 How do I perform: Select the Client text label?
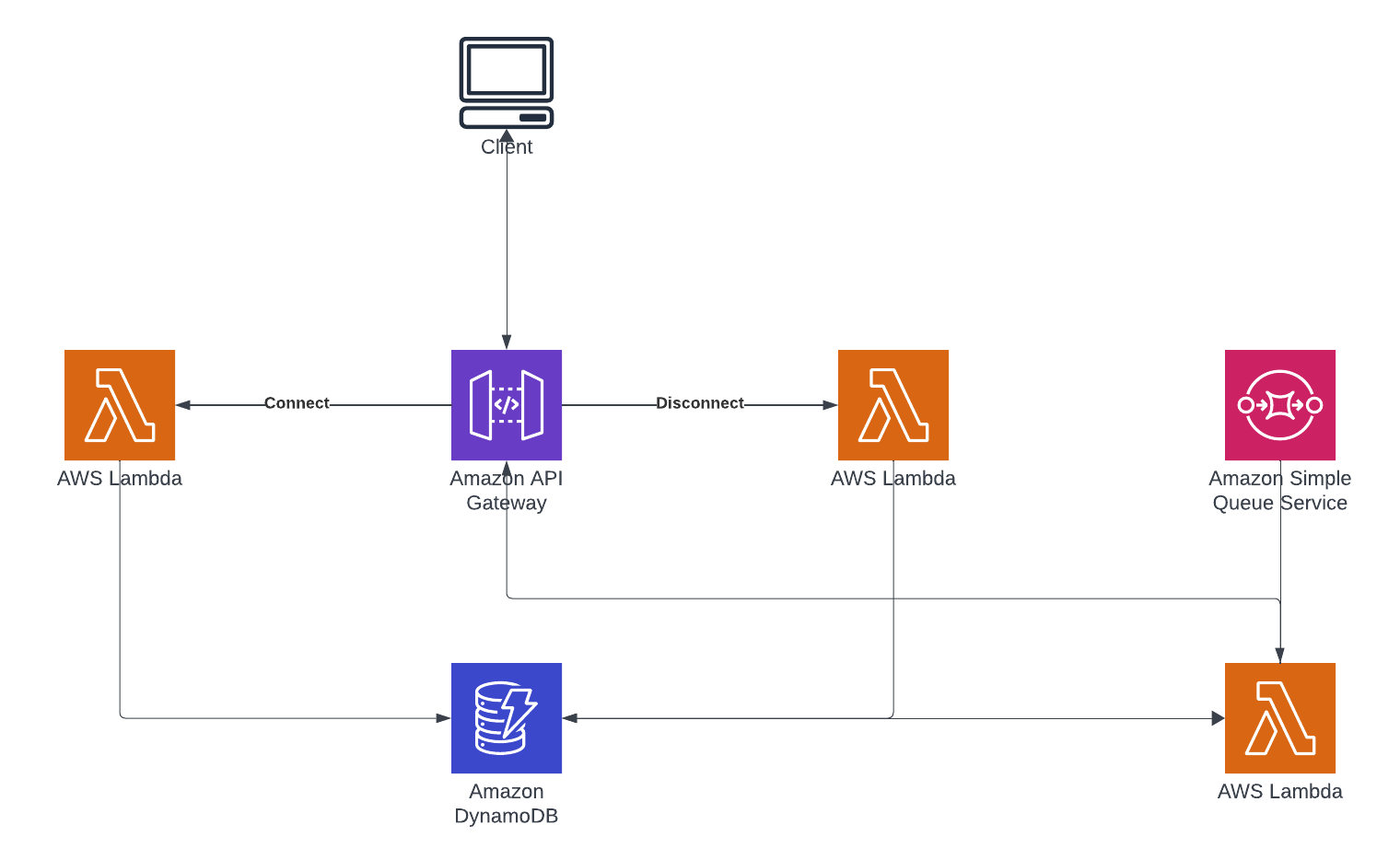point(507,147)
